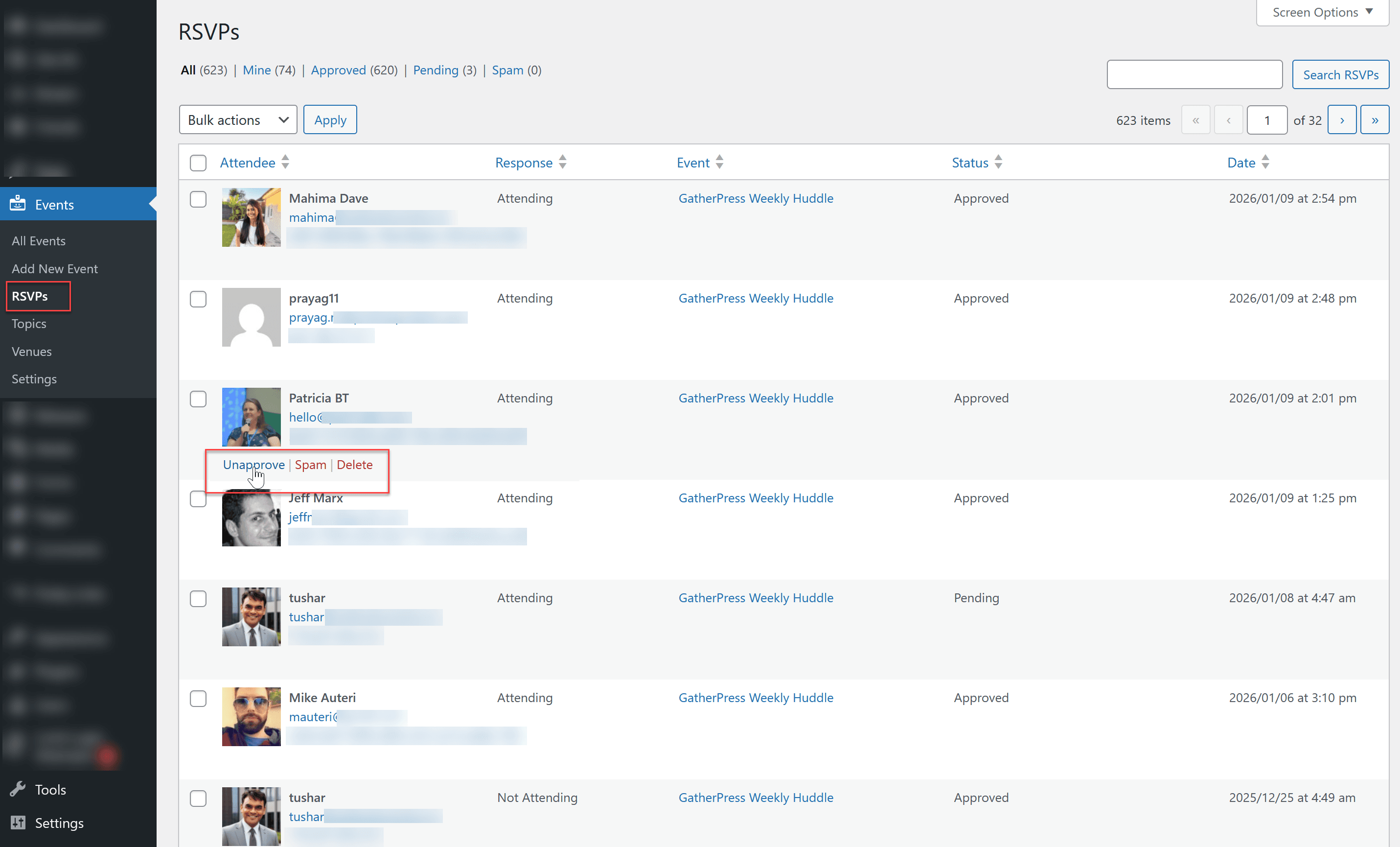Filter by All RSVPs view

coord(188,70)
